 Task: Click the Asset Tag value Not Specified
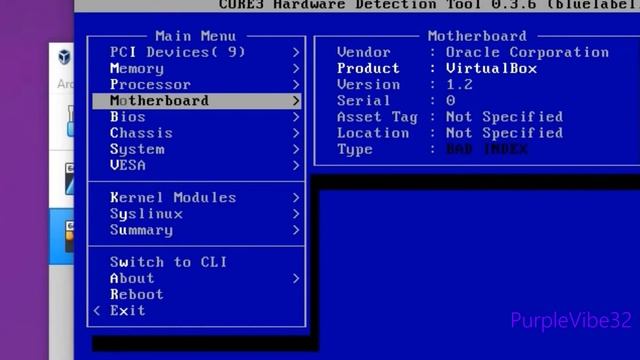[504, 117]
